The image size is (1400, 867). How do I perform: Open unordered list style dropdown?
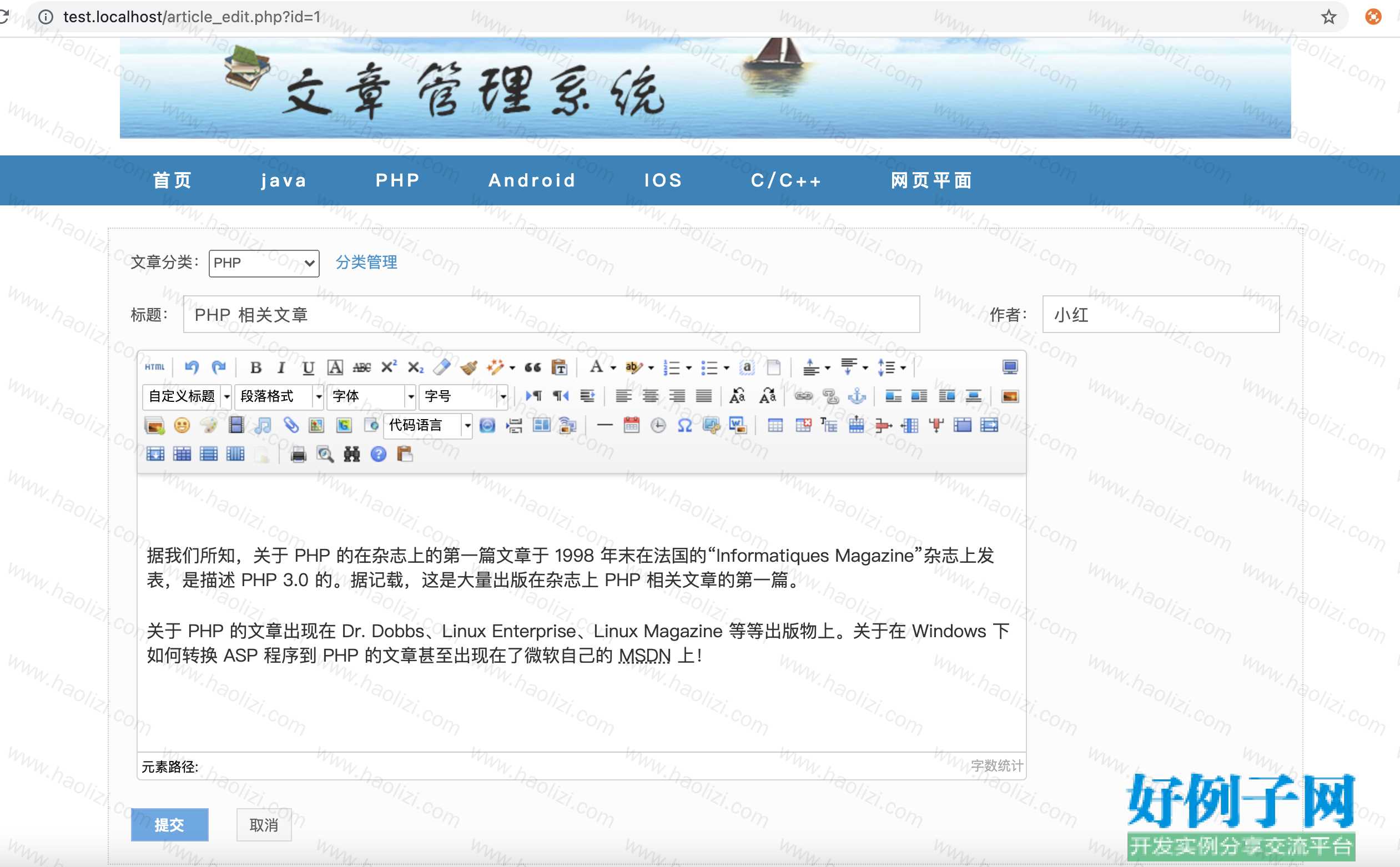tap(727, 367)
